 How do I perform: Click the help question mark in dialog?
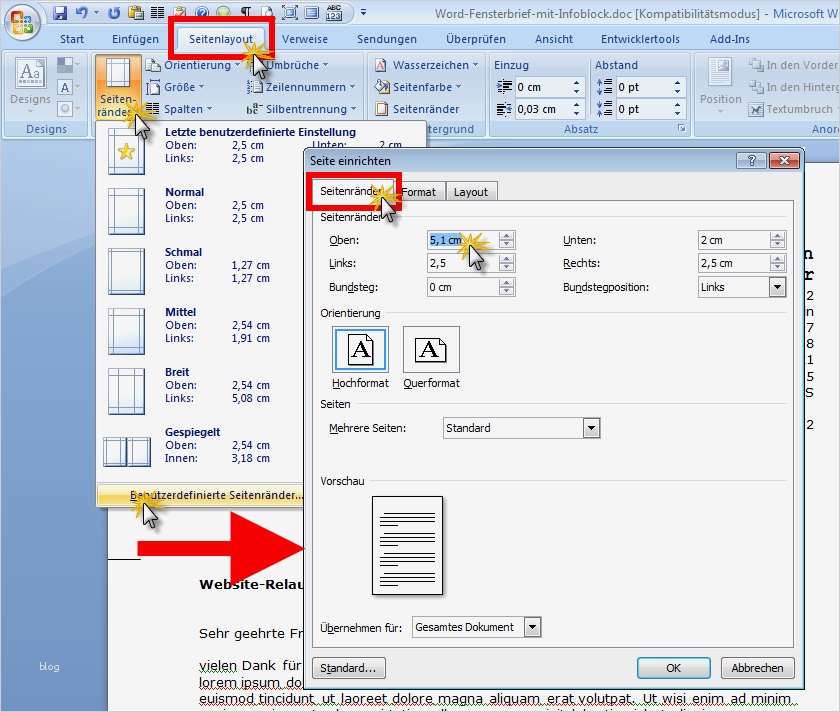[x=751, y=160]
